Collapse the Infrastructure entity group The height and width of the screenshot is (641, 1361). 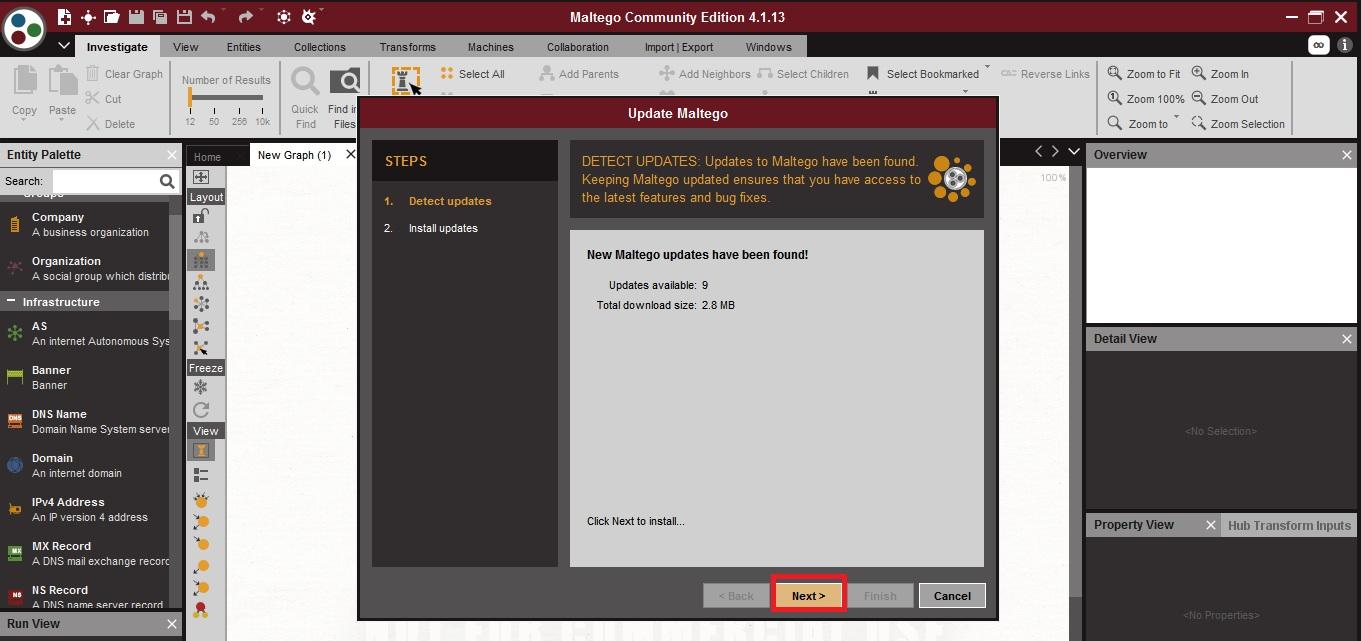tap(12, 302)
